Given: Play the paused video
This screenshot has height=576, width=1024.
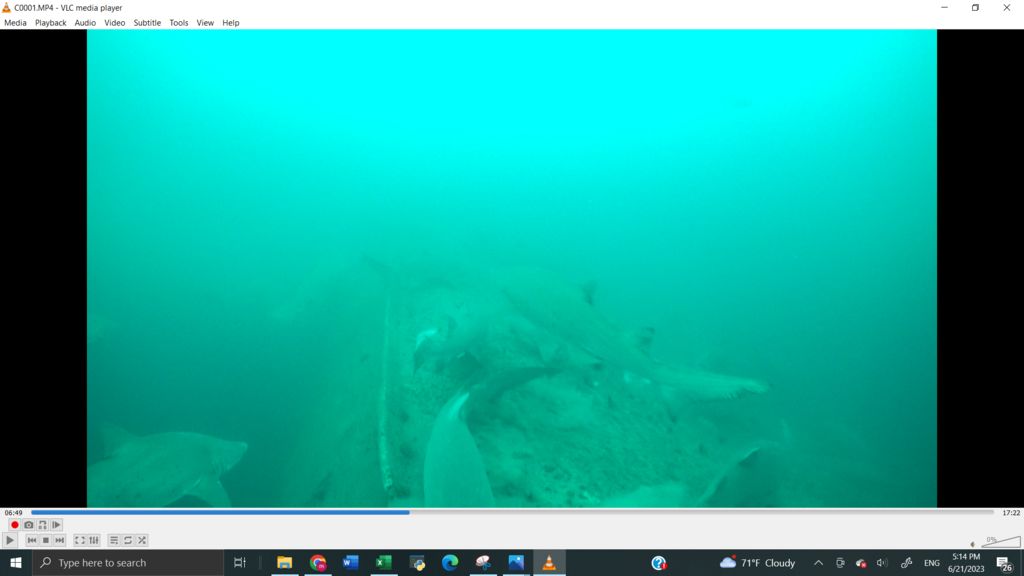Looking at the screenshot, I should point(11,540).
